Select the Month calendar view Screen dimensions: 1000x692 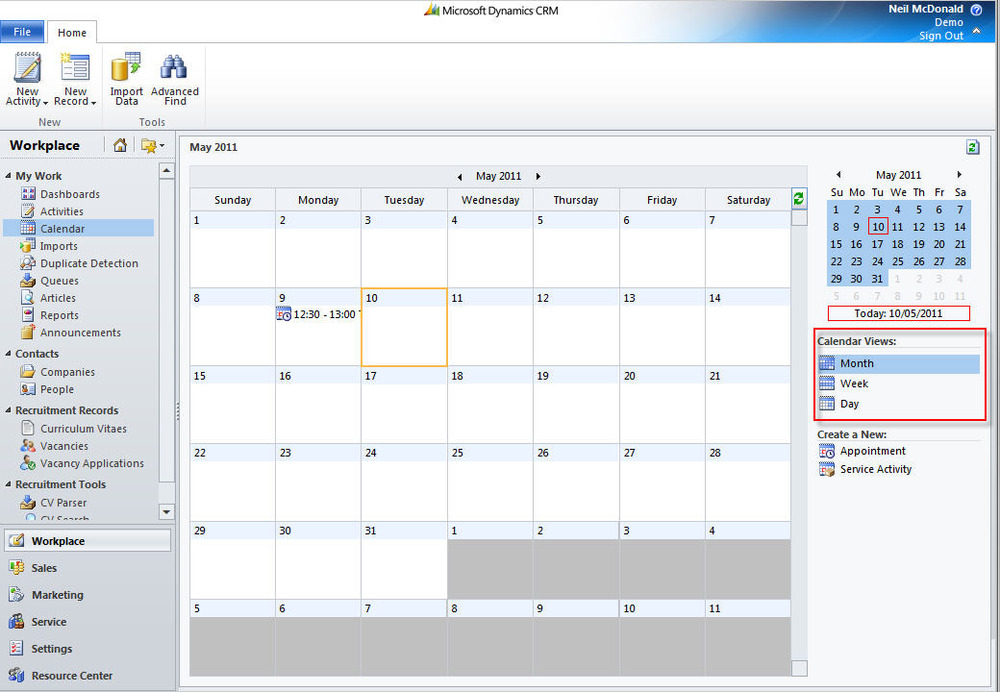tap(856, 364)
